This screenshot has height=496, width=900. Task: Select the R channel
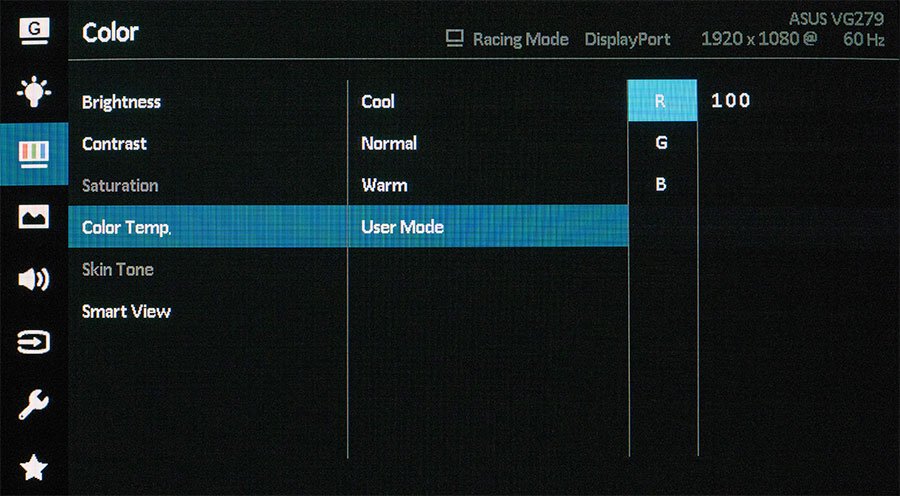(x=662, y=100)
